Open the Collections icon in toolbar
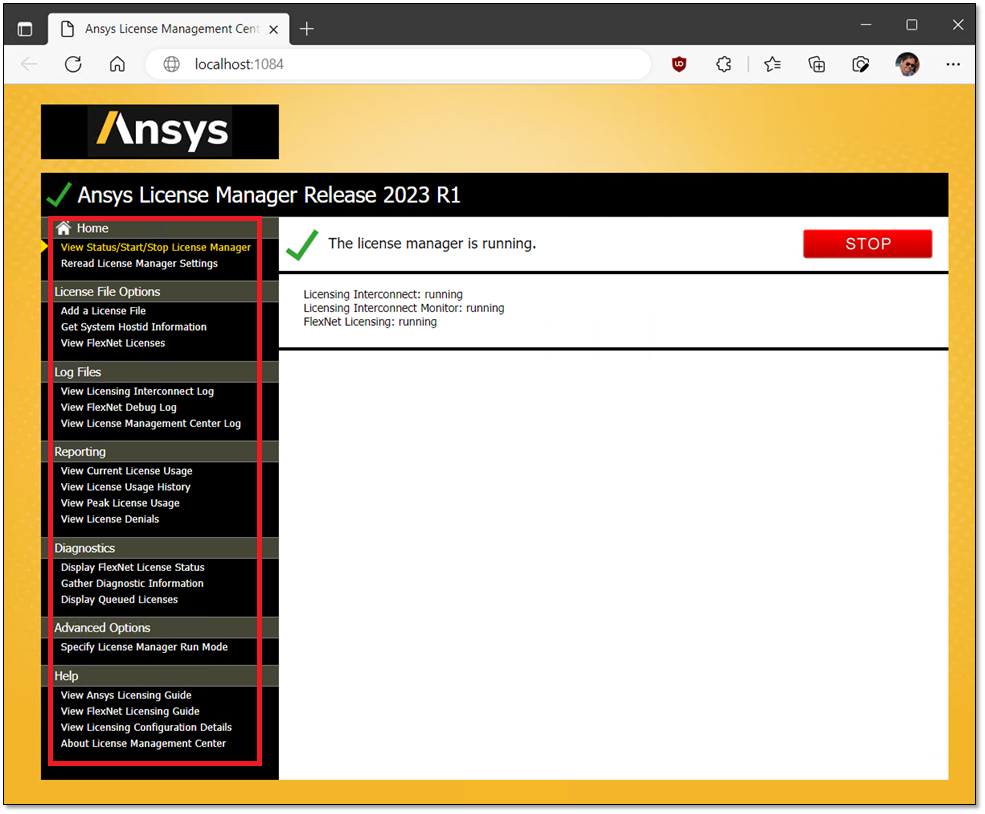 [x=817, y=64]
